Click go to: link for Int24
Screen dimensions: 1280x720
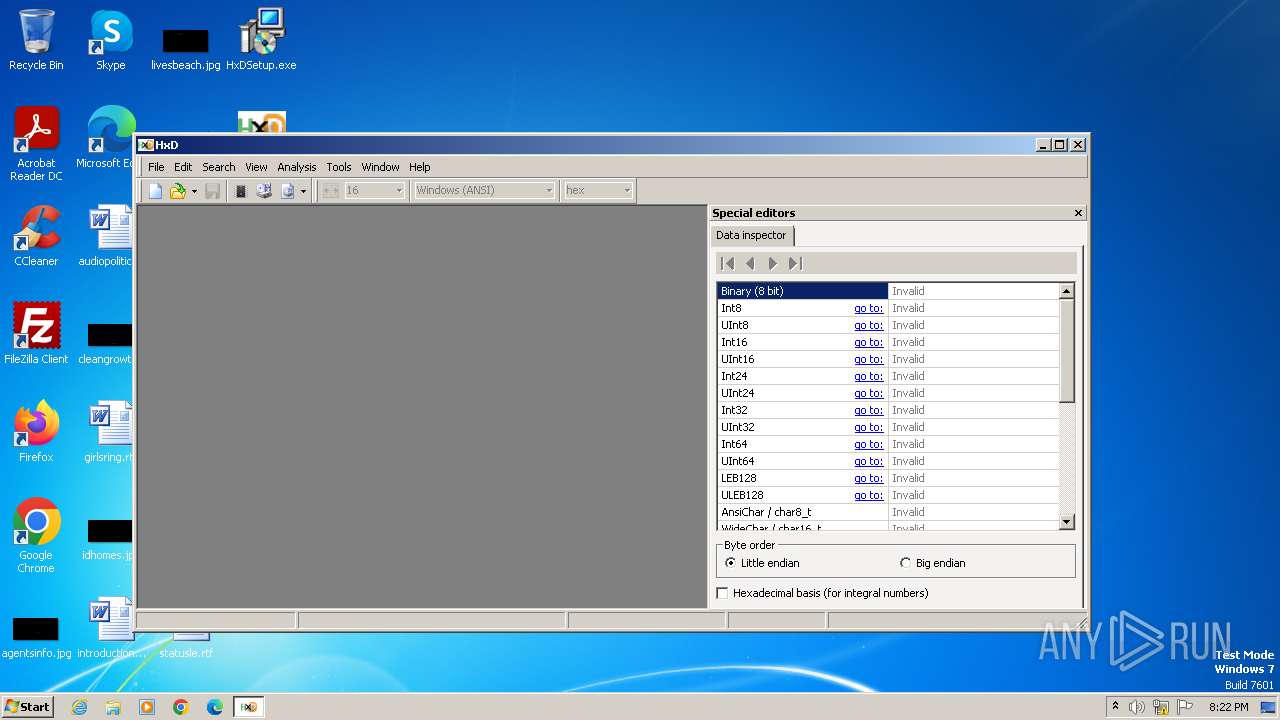point(868,376)
